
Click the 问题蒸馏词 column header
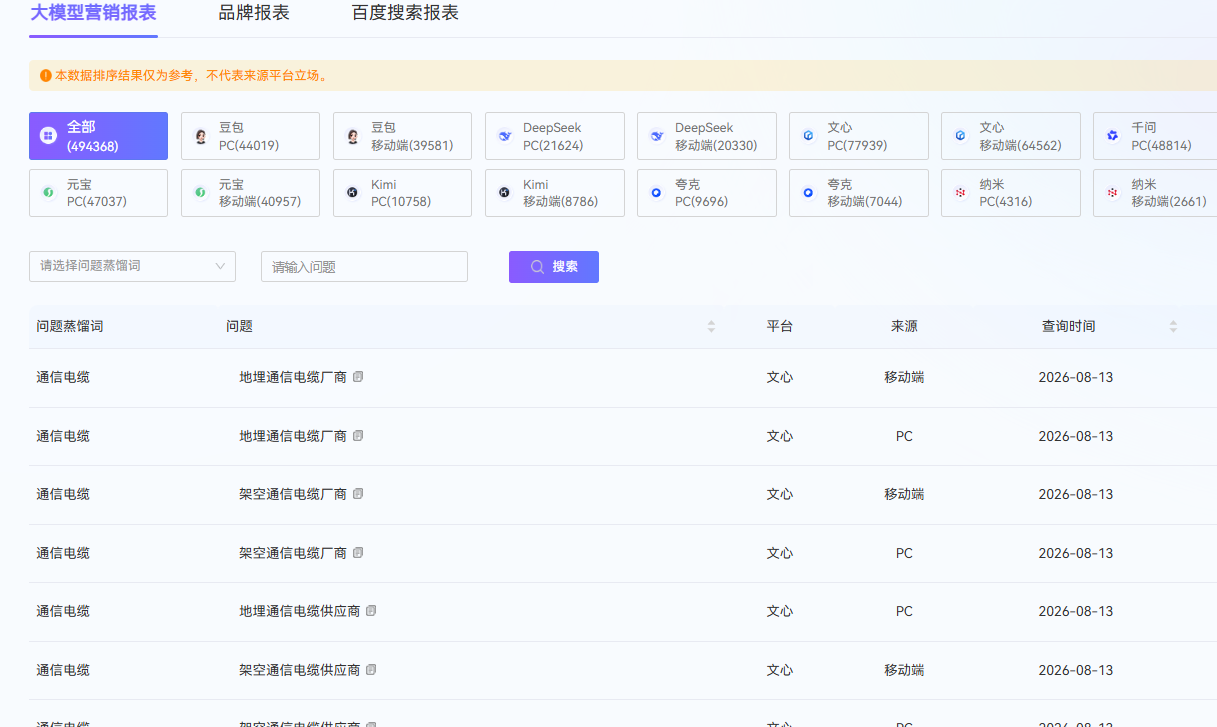[70, 326]
